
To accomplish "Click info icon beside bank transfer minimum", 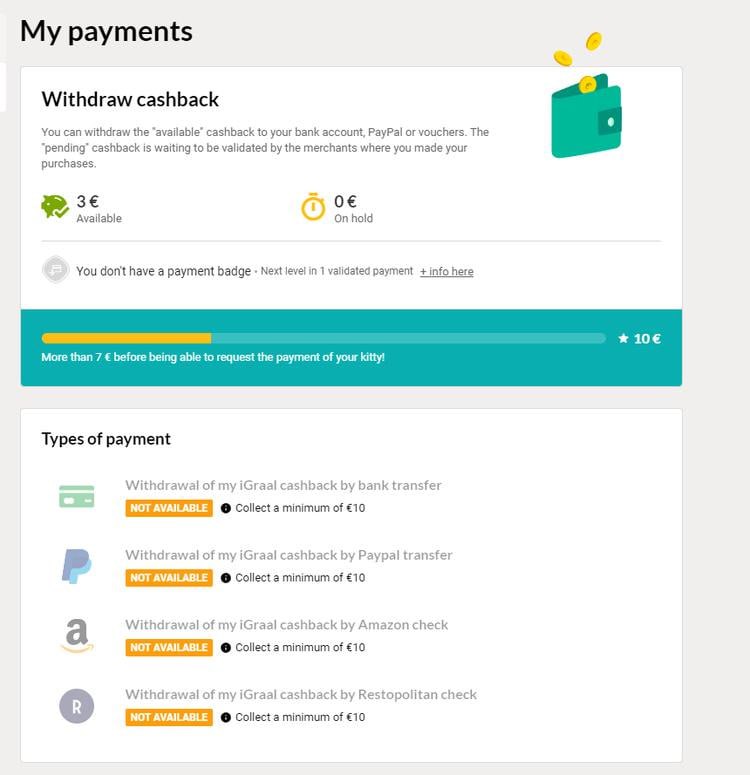I will click(x=226, y=508).
